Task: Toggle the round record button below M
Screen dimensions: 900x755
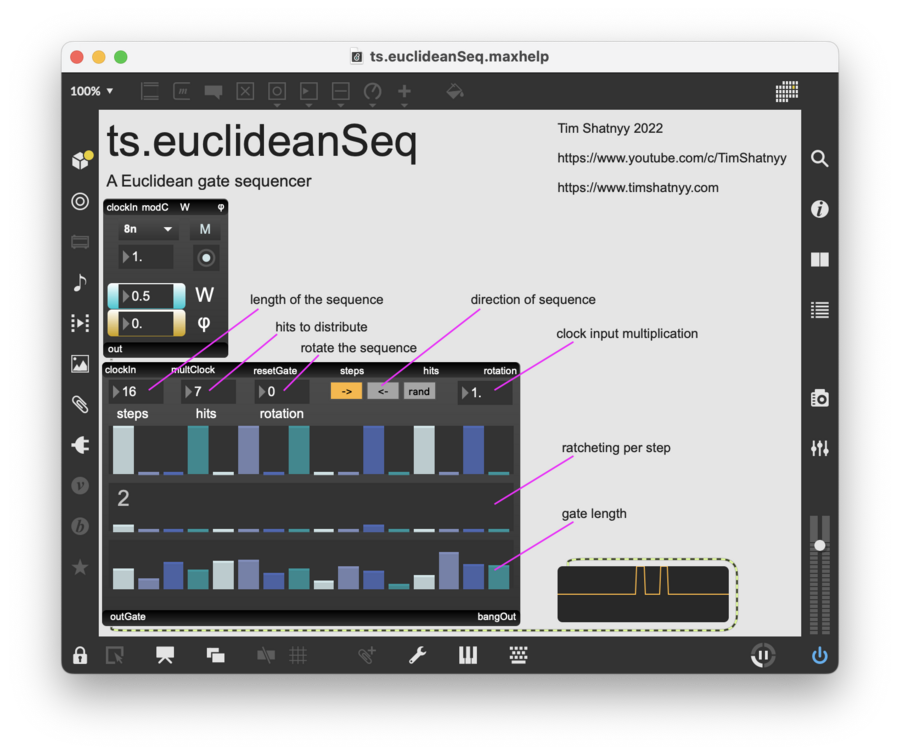Action: pos(206,258)
